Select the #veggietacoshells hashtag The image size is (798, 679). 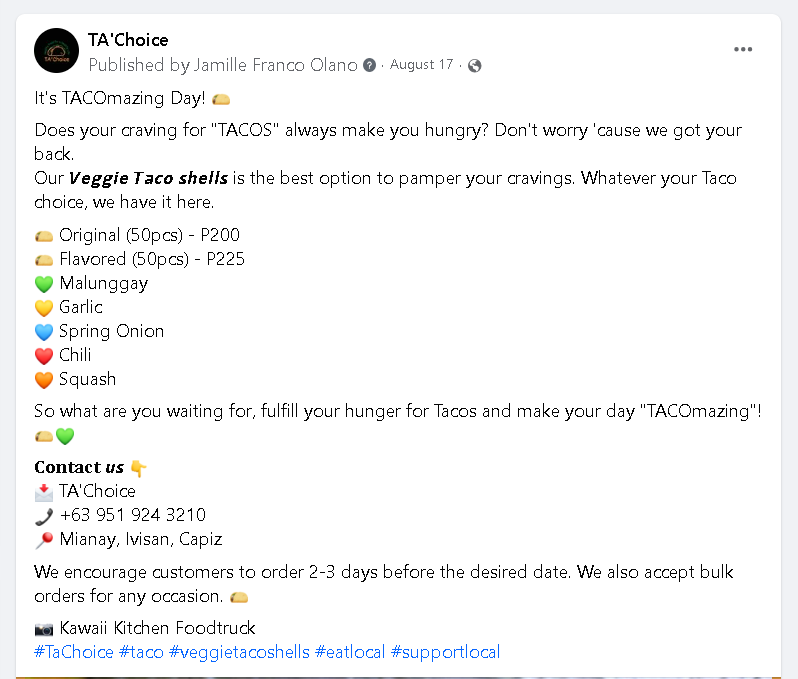[x=239, y=652]
